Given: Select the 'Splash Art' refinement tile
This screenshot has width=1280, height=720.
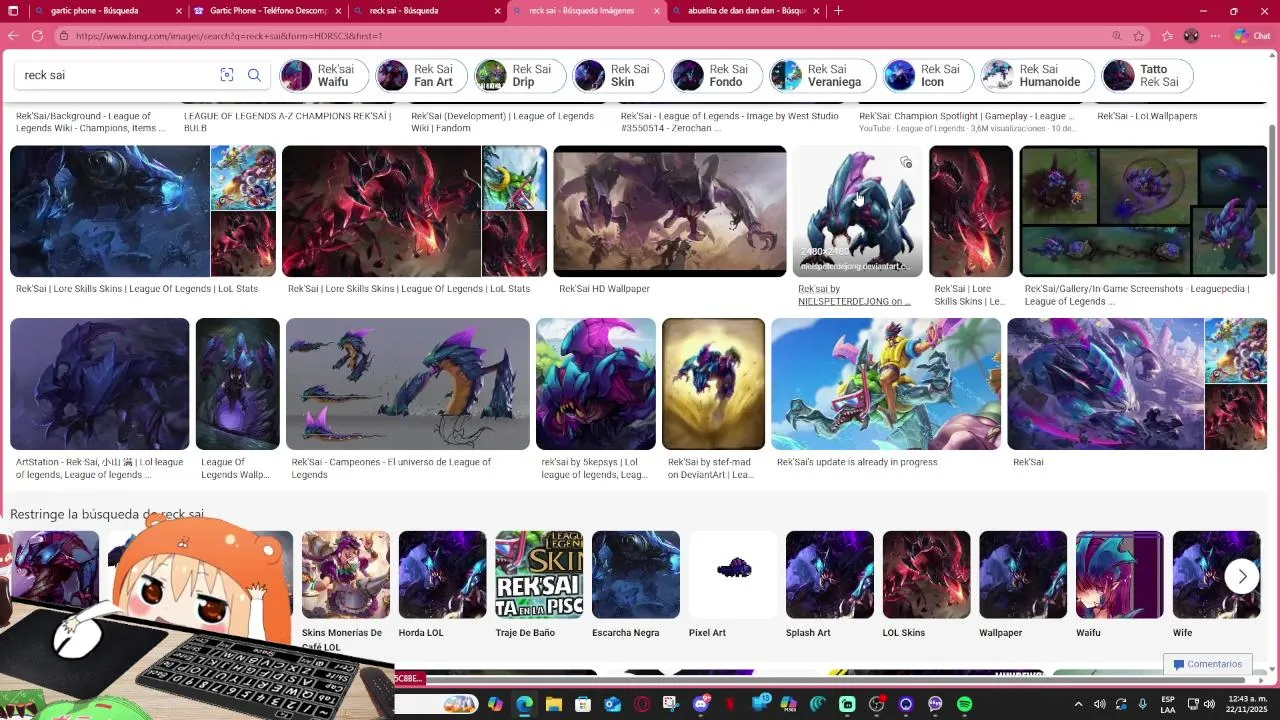Looking at the screenshot, I should (x=830, y=585).
